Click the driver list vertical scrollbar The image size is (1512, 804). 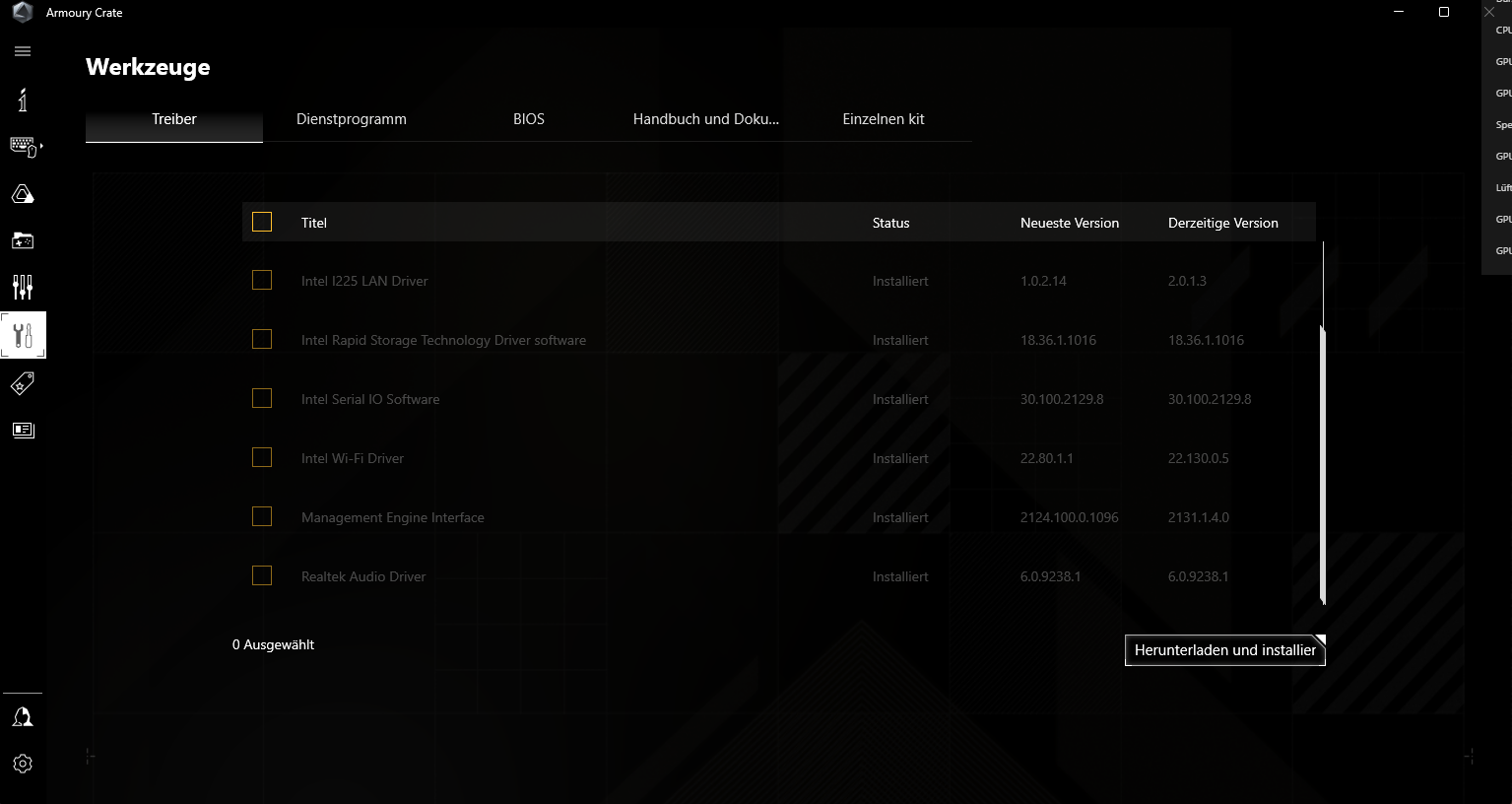coord(1323,463)
